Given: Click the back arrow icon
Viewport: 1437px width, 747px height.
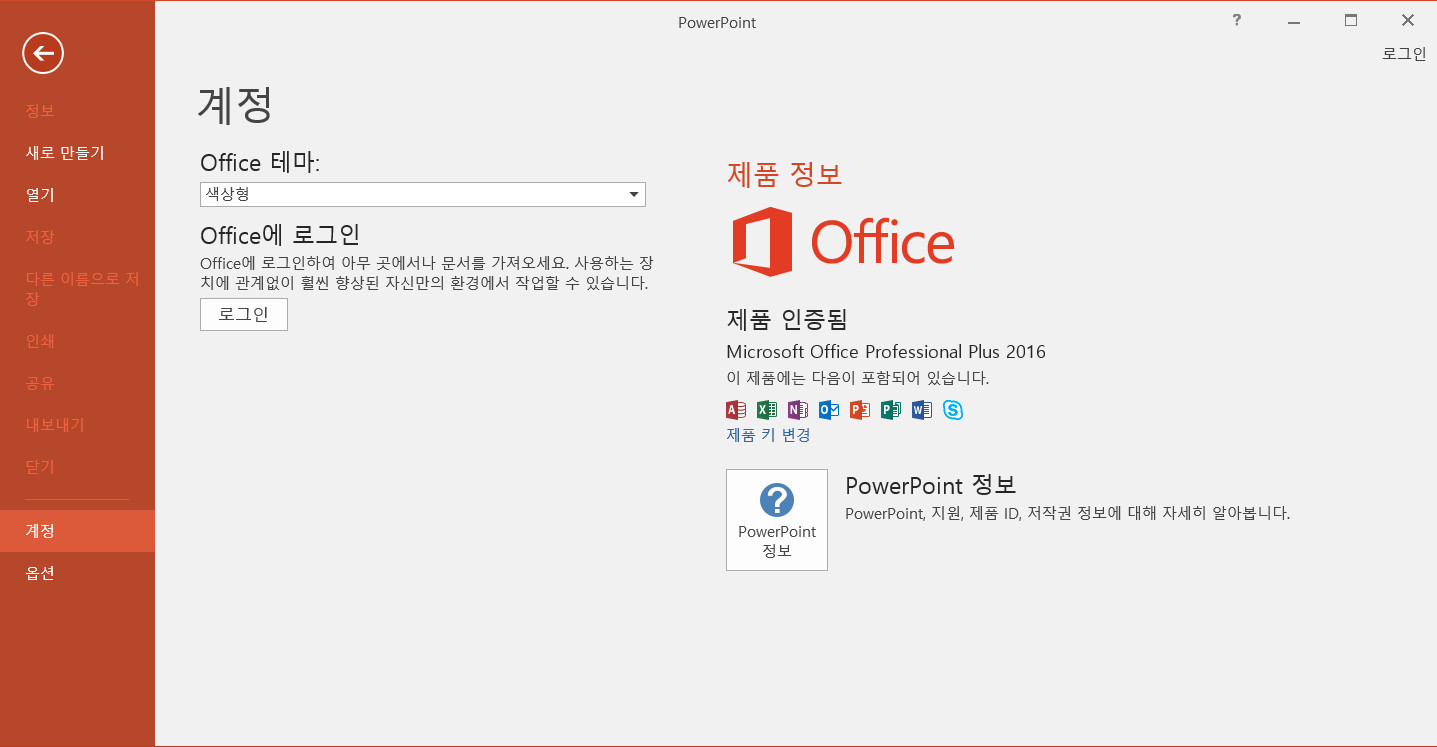Looking at the screenshot, I should click(43, 54).
